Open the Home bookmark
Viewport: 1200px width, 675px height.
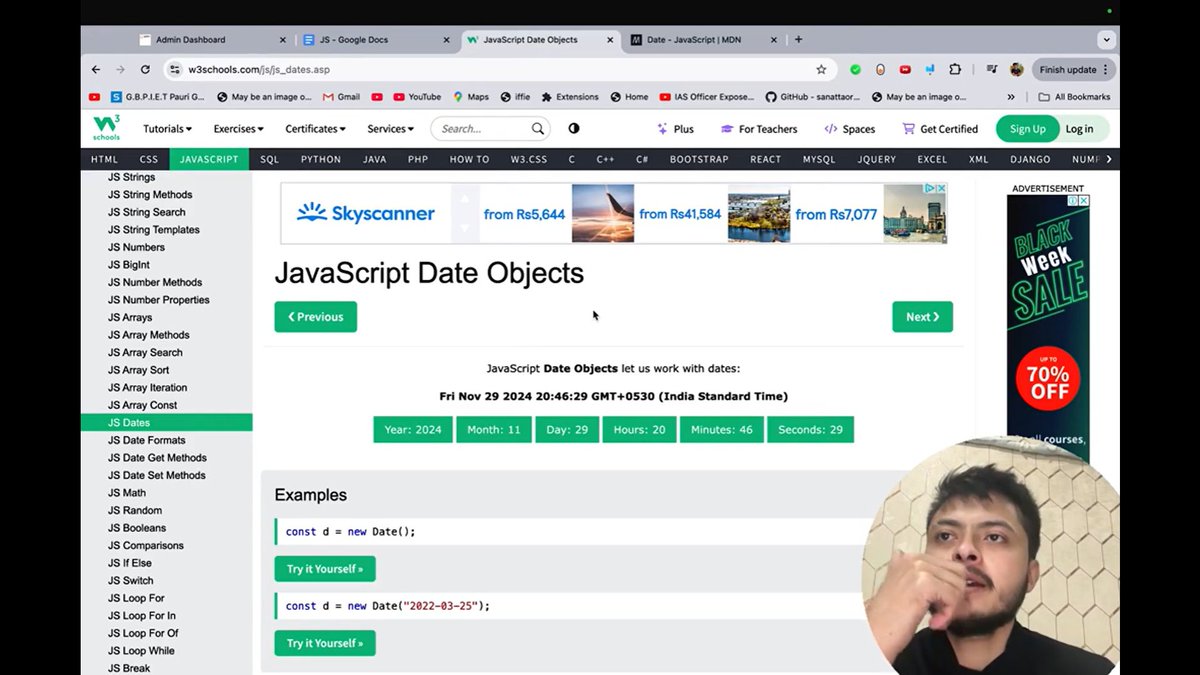(x=629, y=97)
